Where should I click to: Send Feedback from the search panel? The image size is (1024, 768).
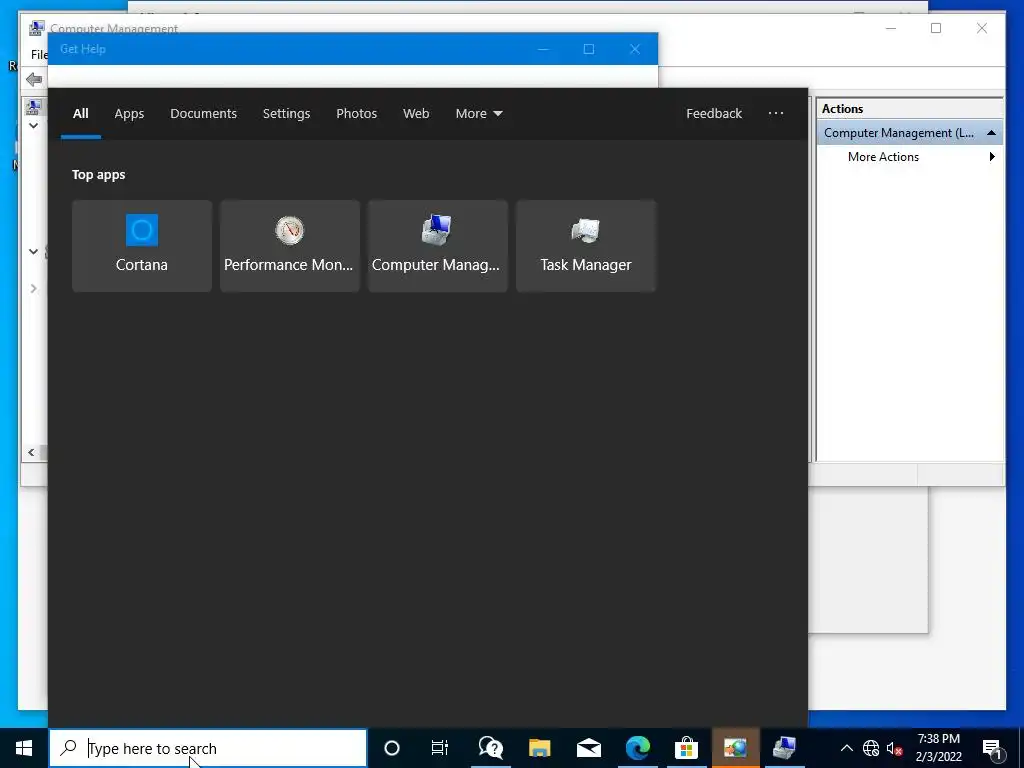coord(714,114)
